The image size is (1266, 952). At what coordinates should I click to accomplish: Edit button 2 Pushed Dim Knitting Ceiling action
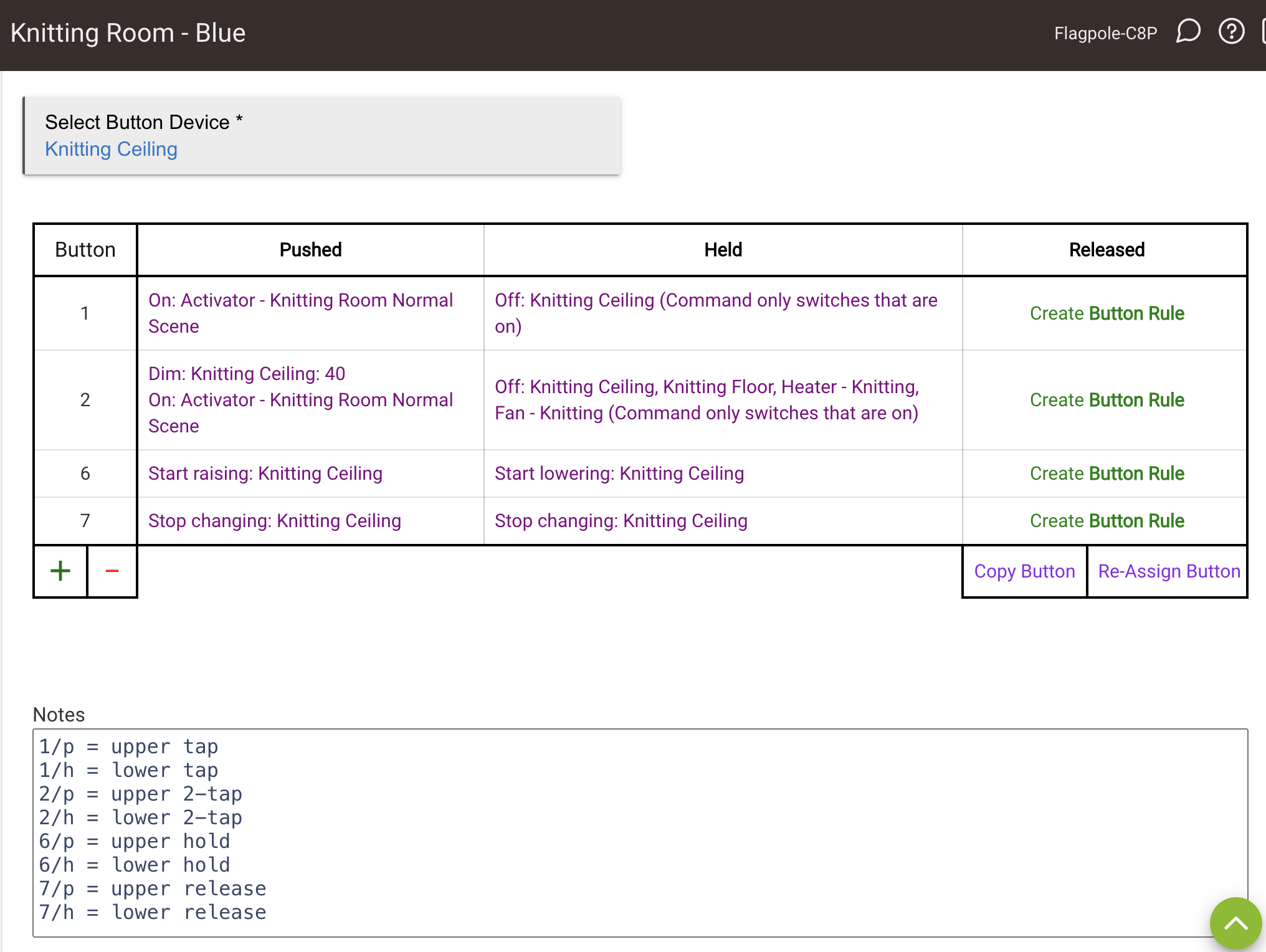(x=247, y=374)
